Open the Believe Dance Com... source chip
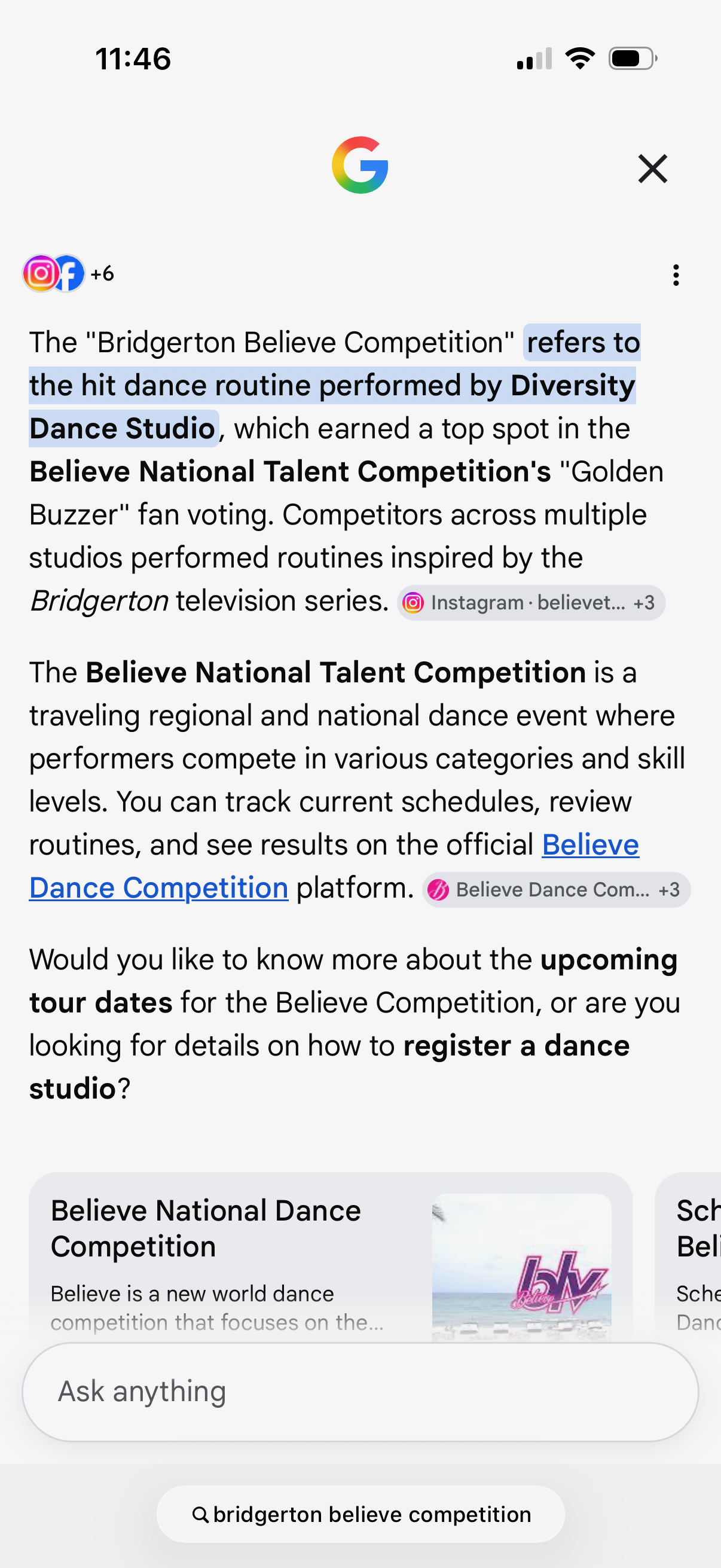Image resolution: width=721 pixels, height=1568 pixels. tap(556, 890)
